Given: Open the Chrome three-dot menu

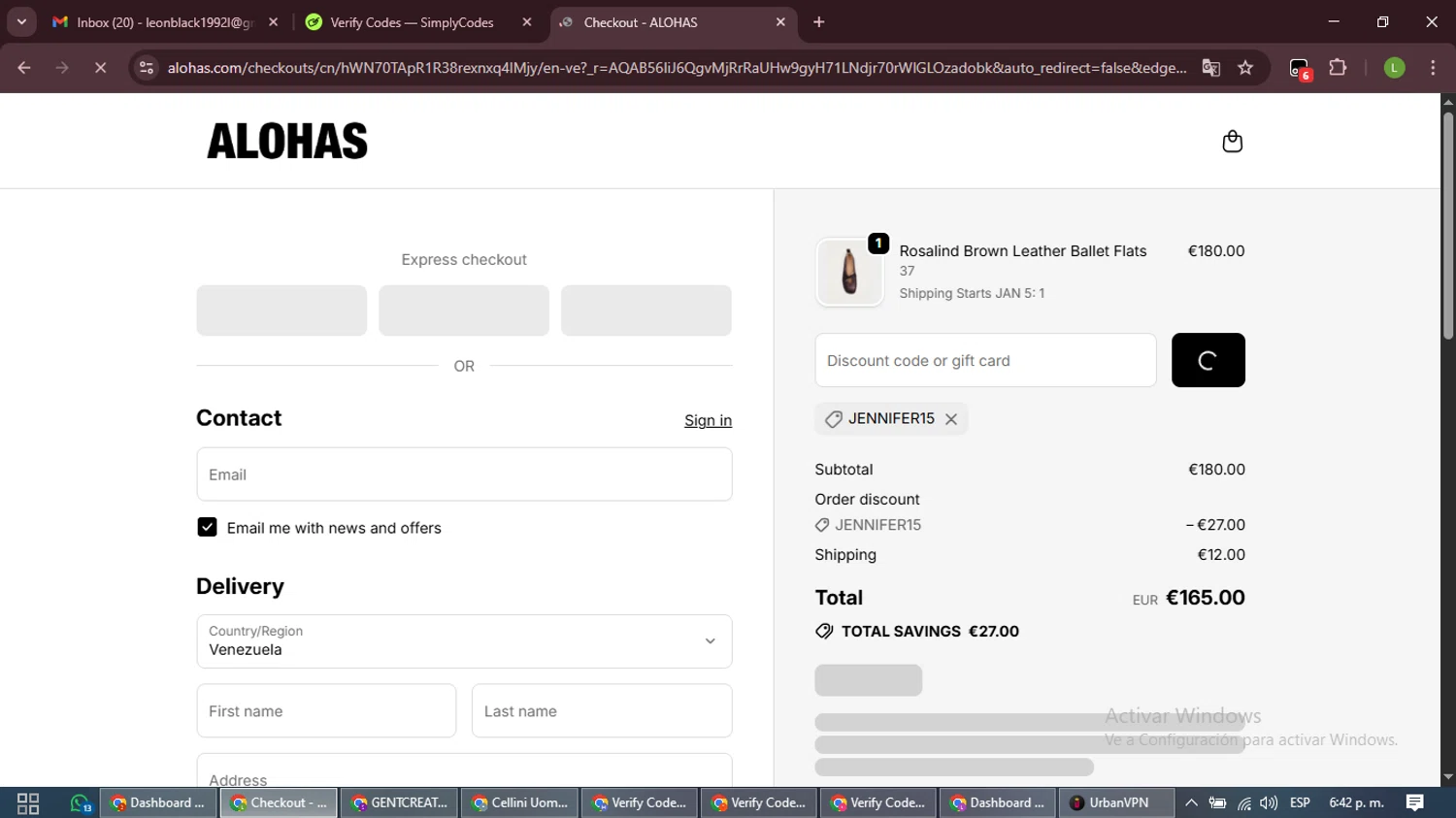Looking at the screenshot, I should pyautogui.click(x=1433, y=68).
